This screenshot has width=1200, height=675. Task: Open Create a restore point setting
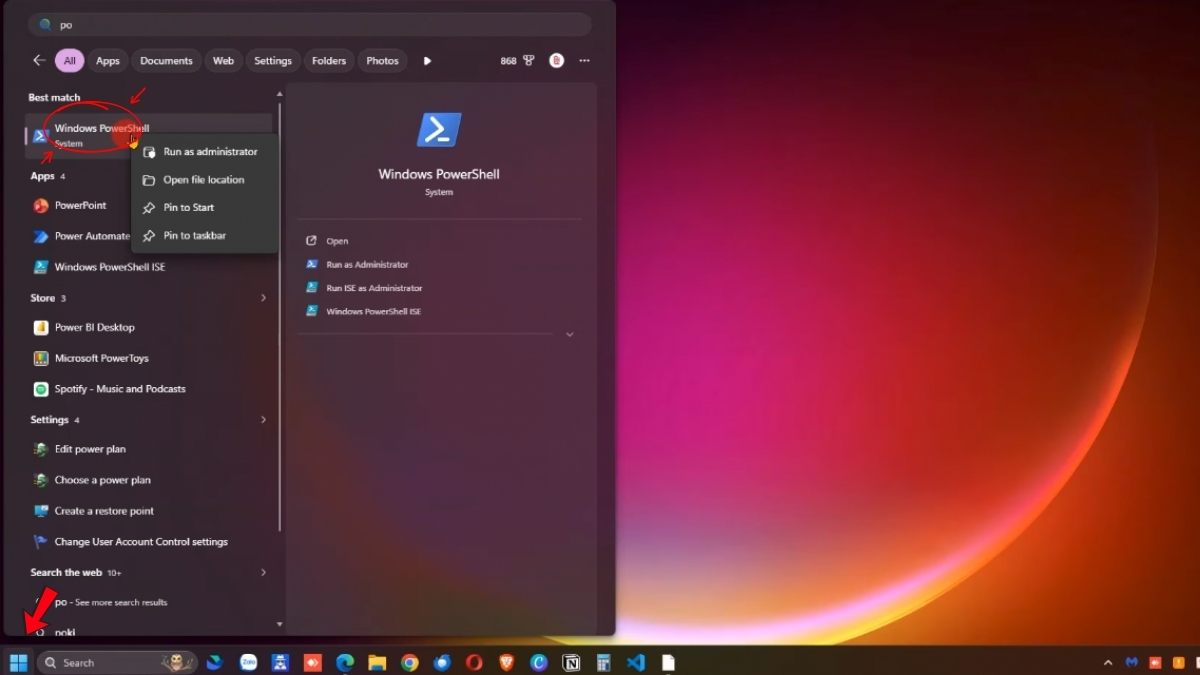click(150, 511)
